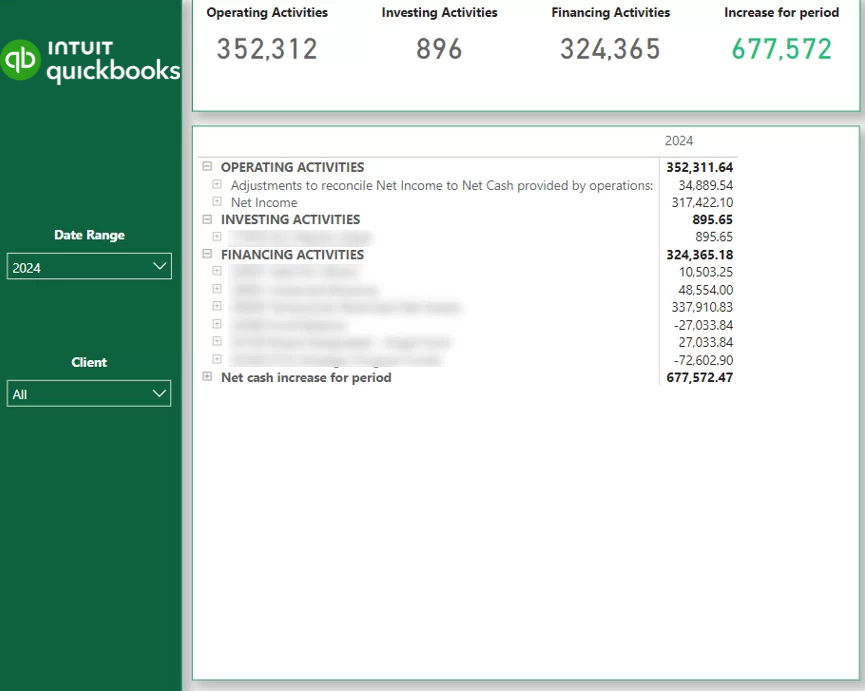Screen dimensions: 865x691
Task: Click the green Increase for period total 677,572
Action: coord(781,49)
